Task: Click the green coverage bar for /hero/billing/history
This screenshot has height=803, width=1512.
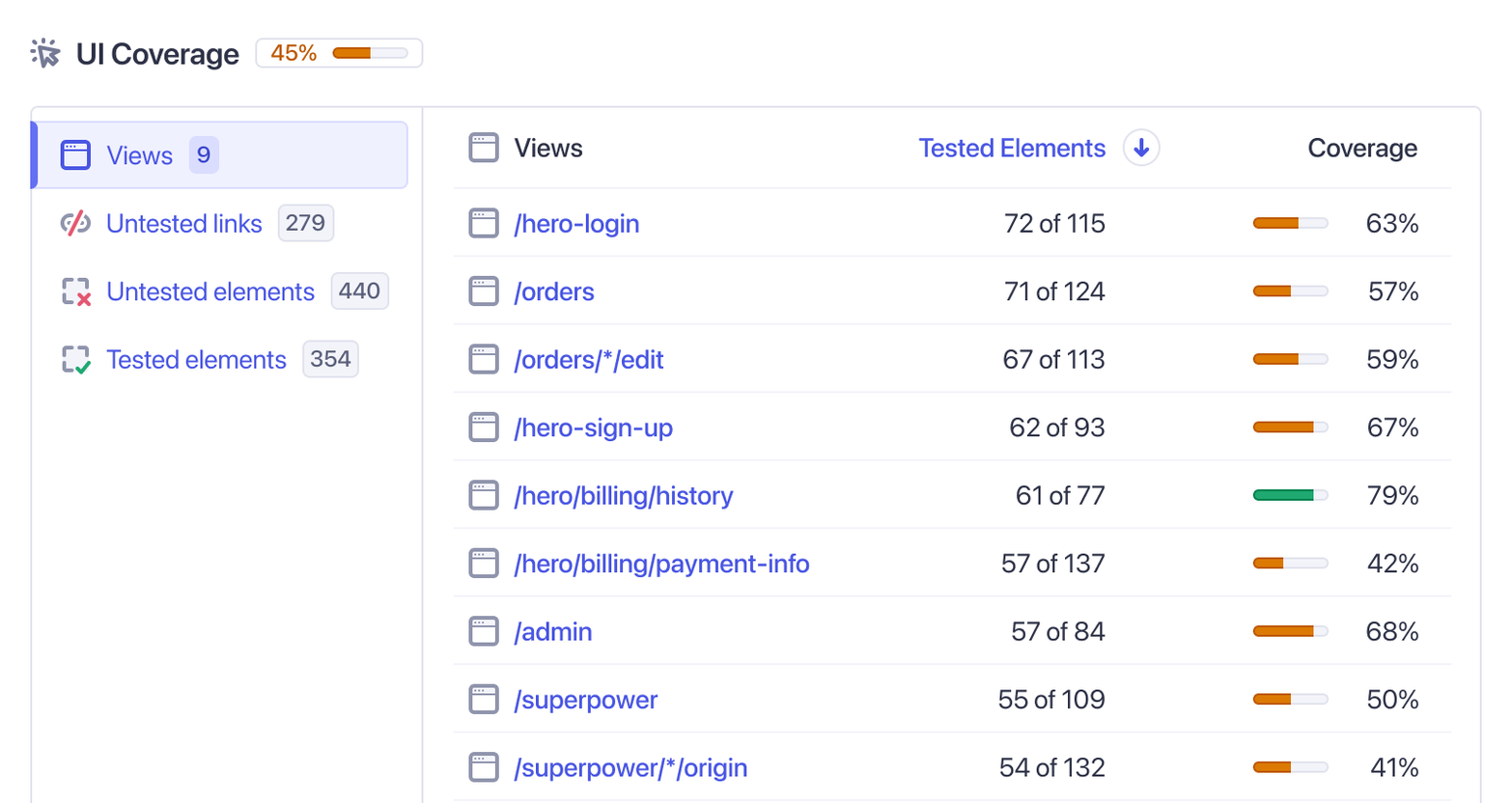Action: click(x=1291, y=494)
